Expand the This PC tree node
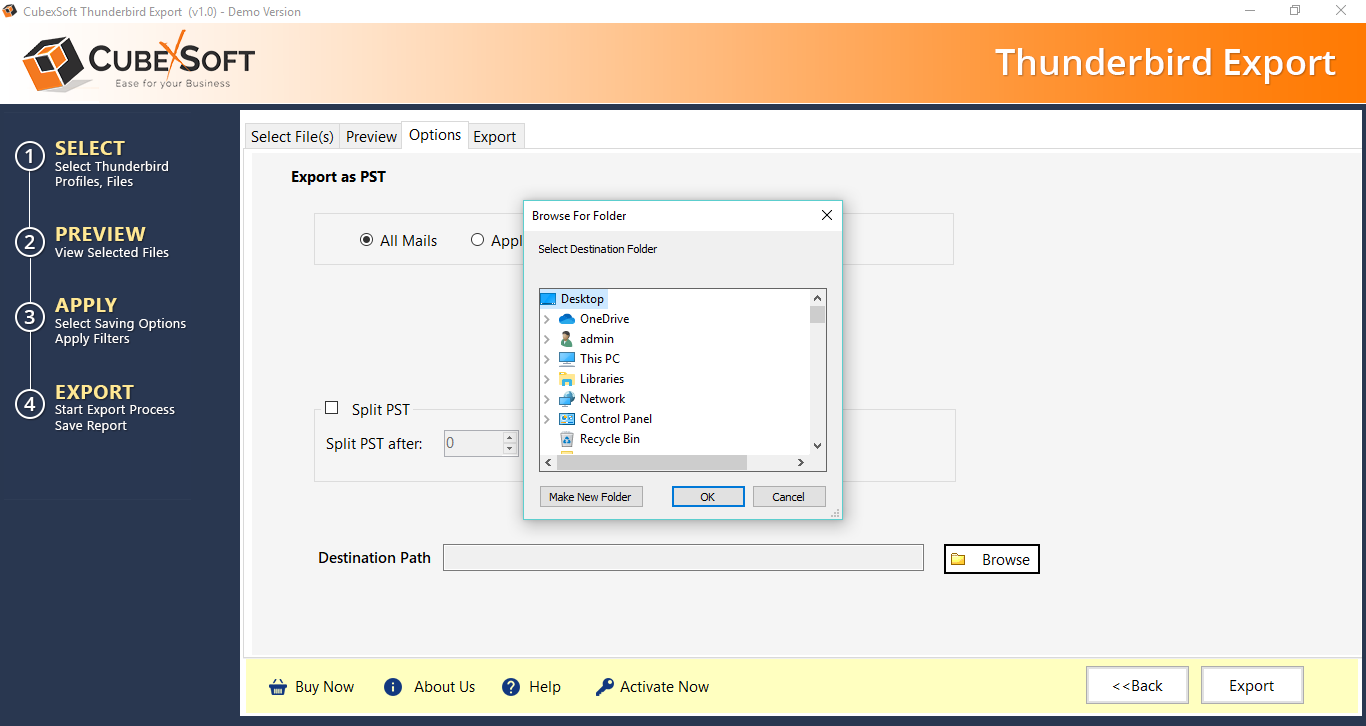The height and width of the screenshot is (726, 1366). point(547,359)
